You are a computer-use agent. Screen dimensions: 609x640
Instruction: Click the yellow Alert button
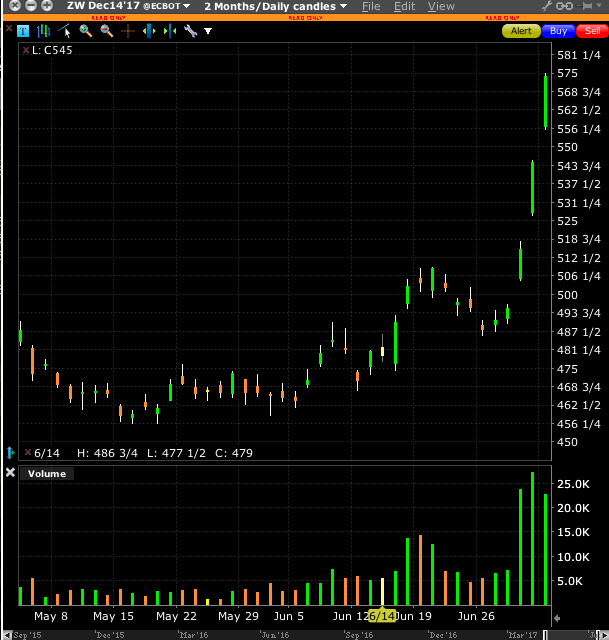pyautogui.click(x=521, y=31)
